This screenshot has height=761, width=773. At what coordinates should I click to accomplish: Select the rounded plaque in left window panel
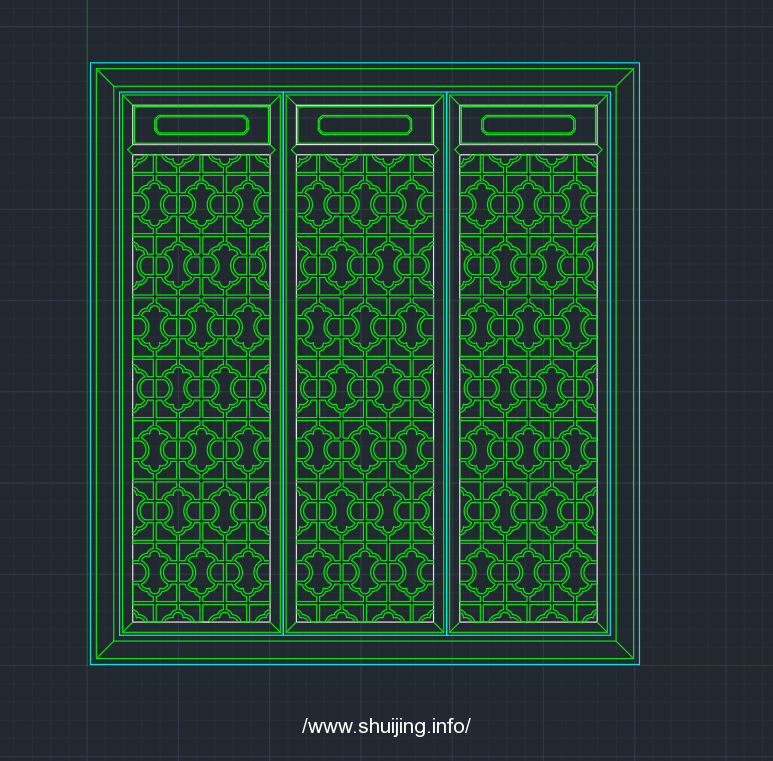point(201,125)
